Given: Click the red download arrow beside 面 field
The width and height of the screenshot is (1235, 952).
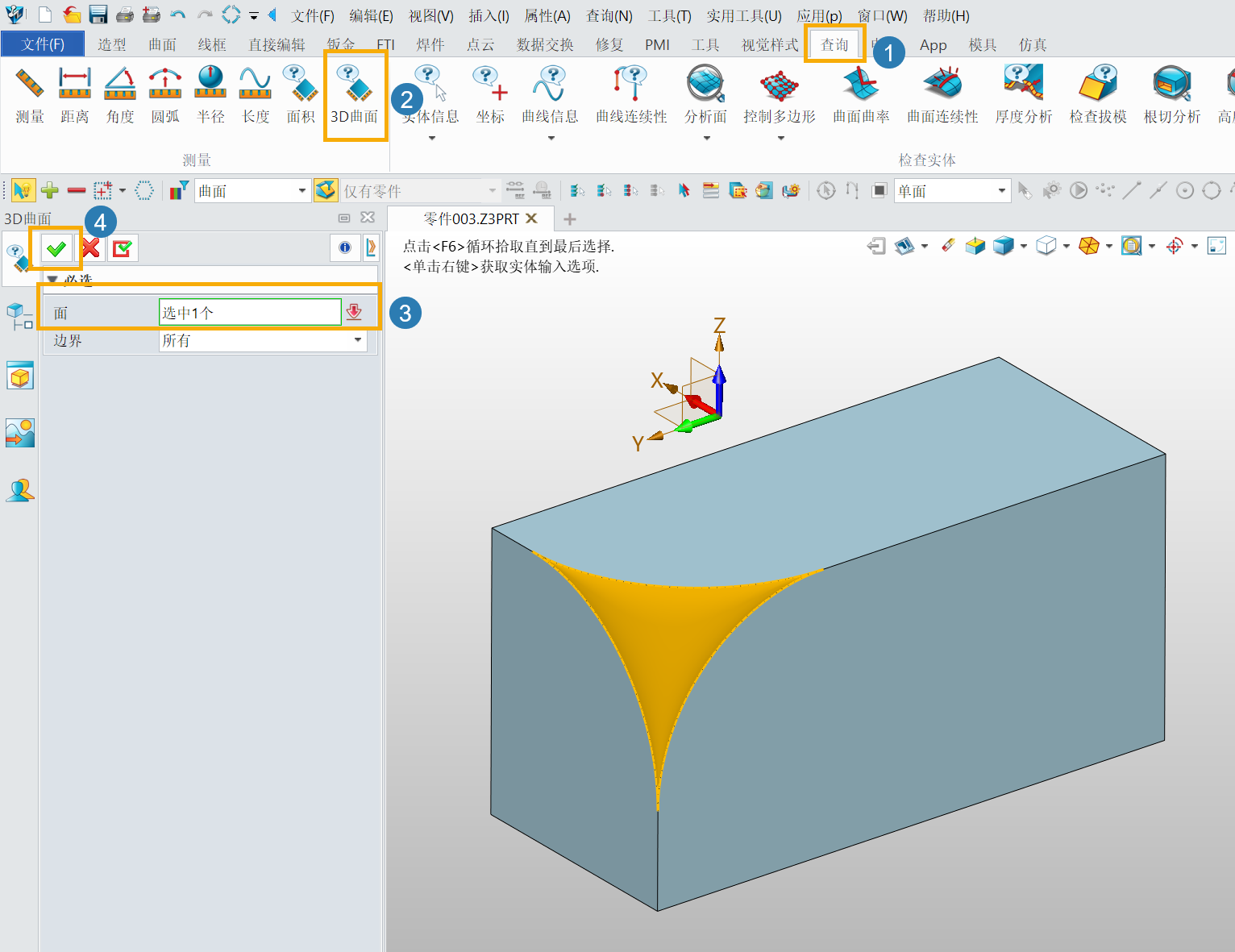Looking at the screenshot, I should pos(354,312).
